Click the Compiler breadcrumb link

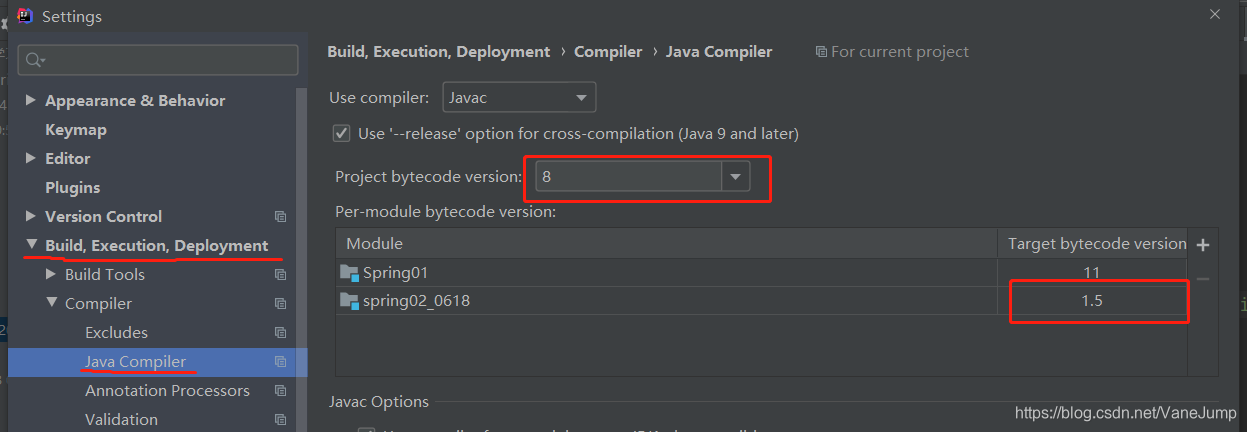608,52
